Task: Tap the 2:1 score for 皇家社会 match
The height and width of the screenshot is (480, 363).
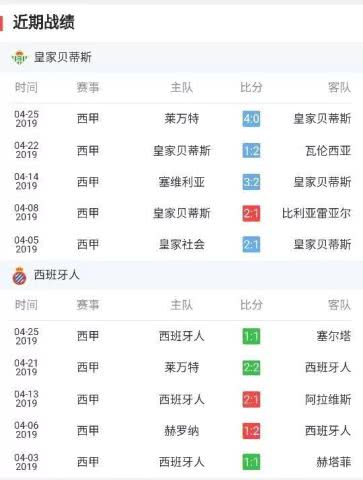Action: (251, 245)
